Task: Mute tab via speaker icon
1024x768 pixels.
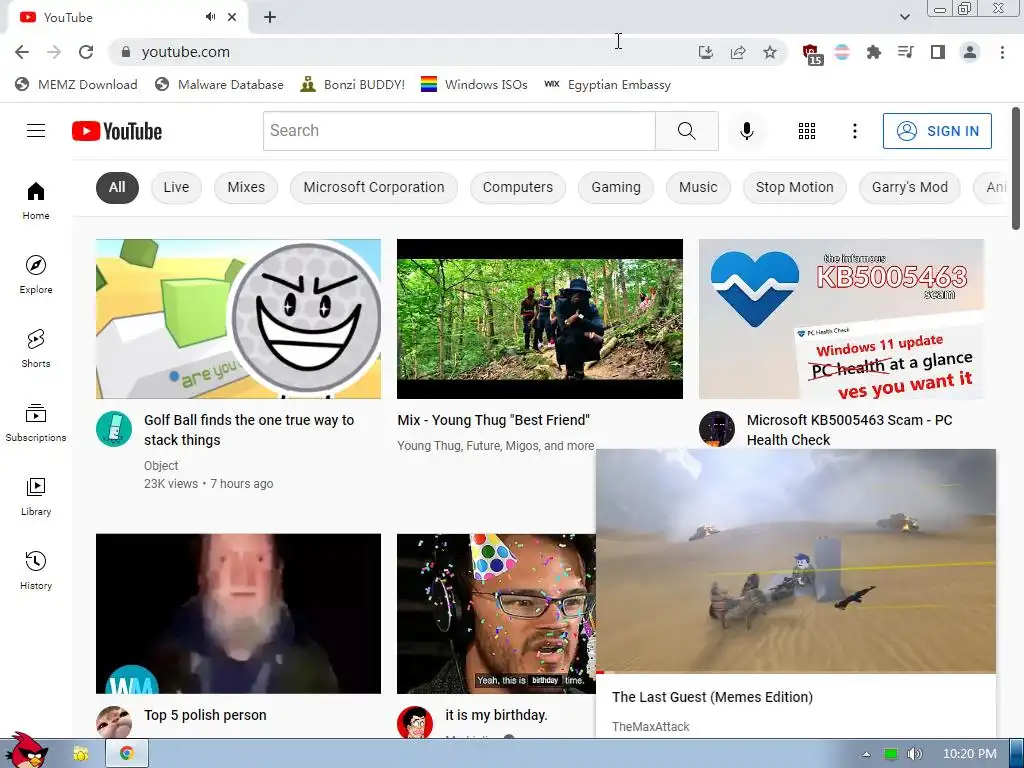Action: 210,17
